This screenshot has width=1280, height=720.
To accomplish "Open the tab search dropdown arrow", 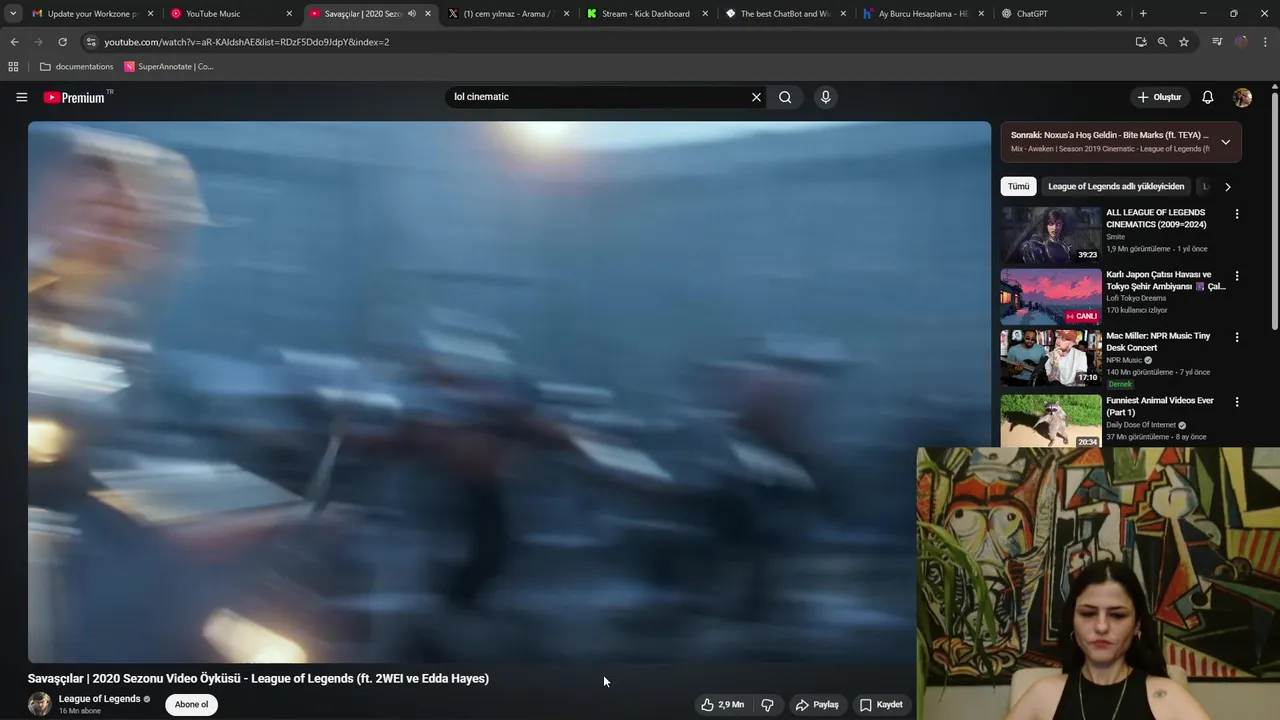I will tap(12, 14).
